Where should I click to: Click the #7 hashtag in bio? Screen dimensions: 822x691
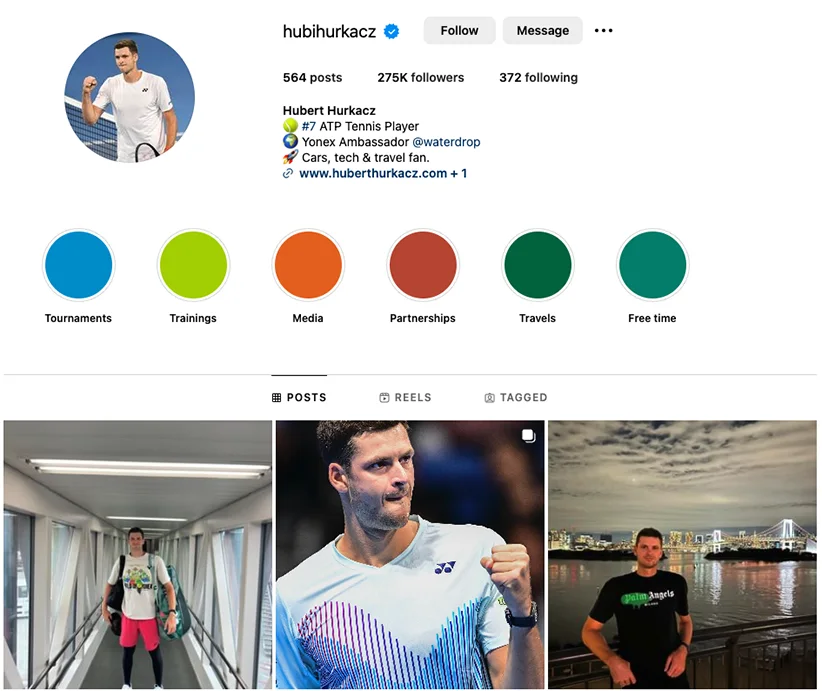(x=309, y=126)
